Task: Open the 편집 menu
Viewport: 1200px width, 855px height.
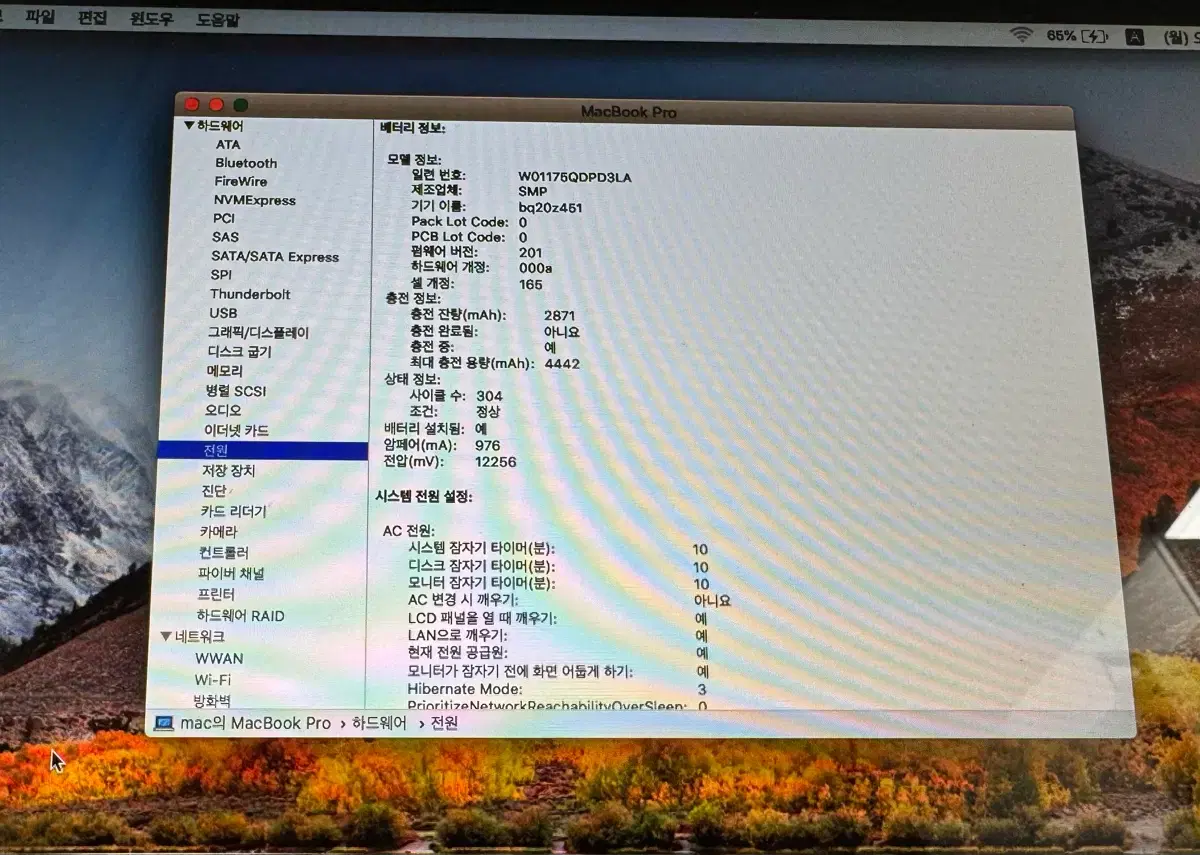Action: (92, 18)
